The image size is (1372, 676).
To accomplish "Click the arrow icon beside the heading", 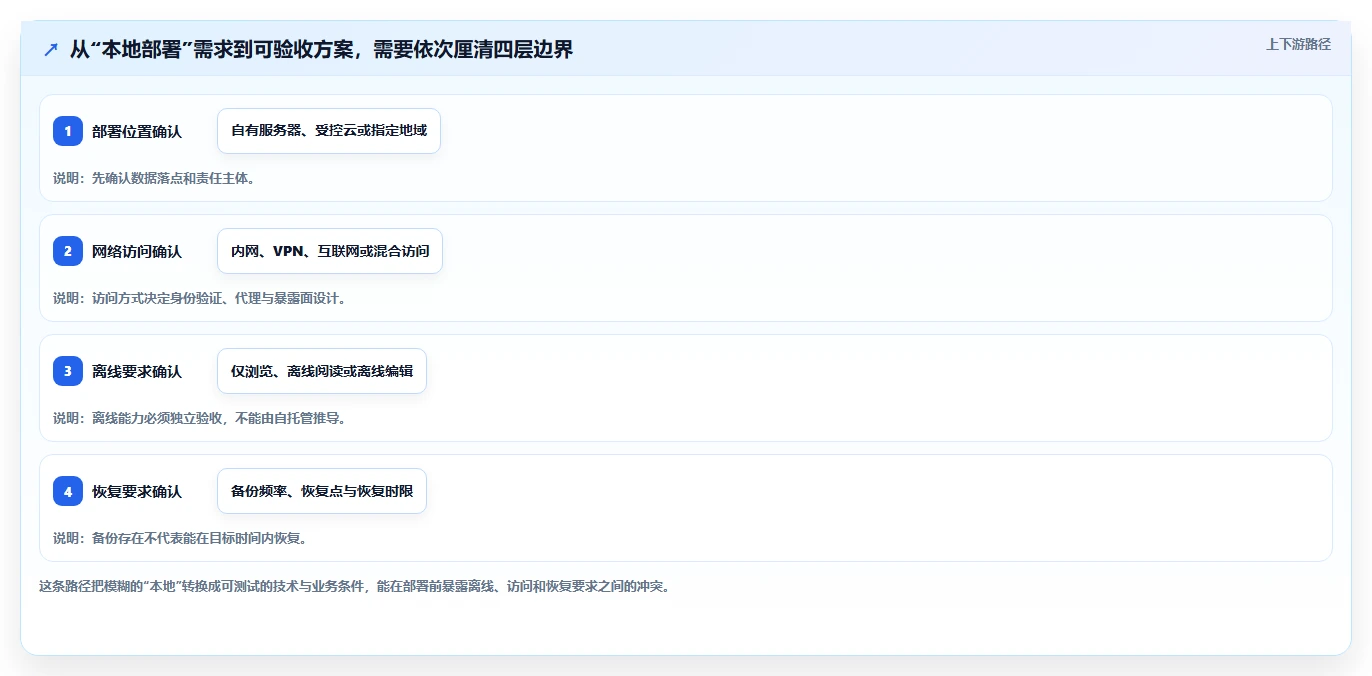I will click(51, 49).
